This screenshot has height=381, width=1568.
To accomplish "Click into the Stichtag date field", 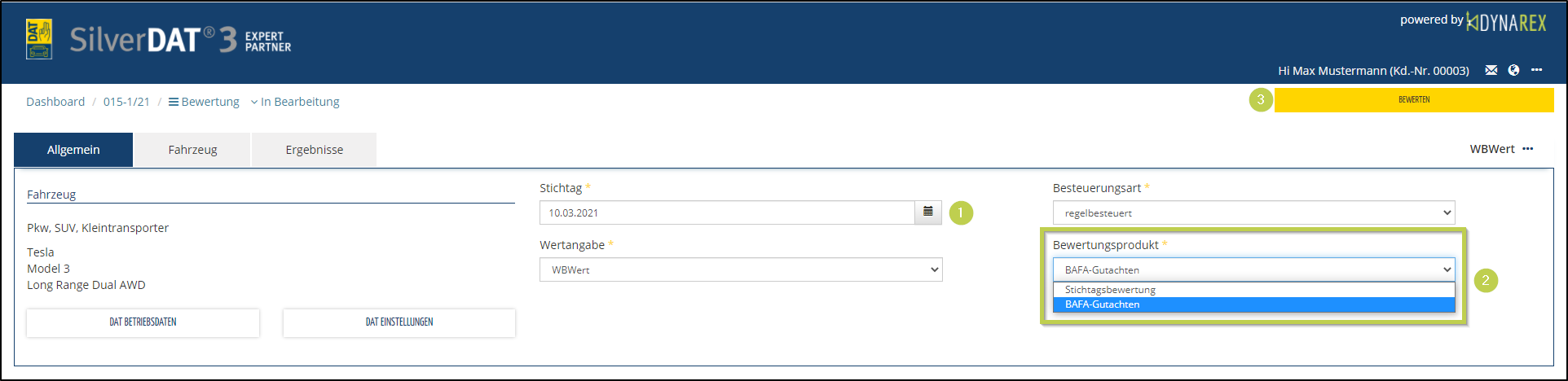I will 727,212.
